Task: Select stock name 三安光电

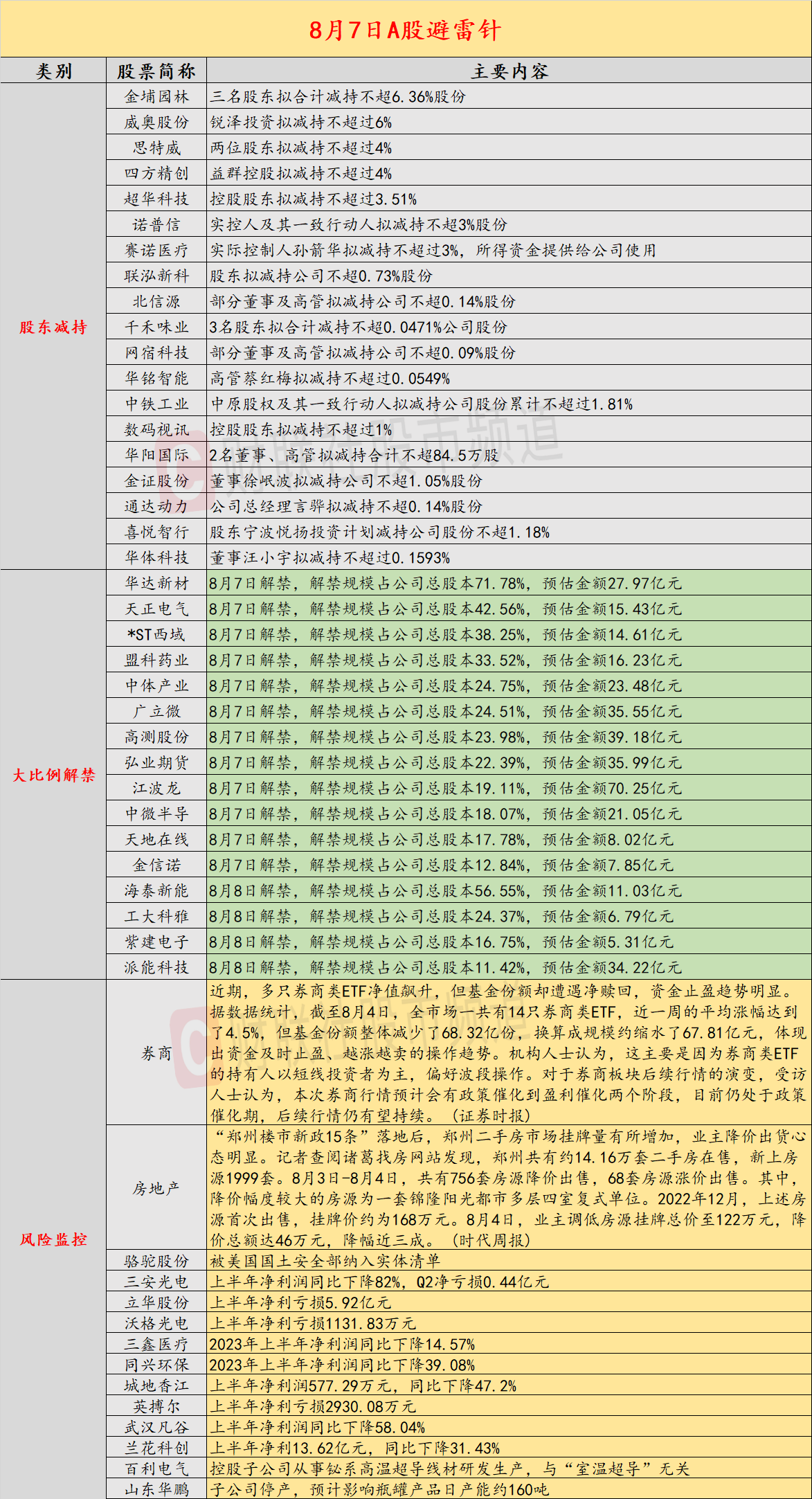Action: click(x=156, y=1282)
